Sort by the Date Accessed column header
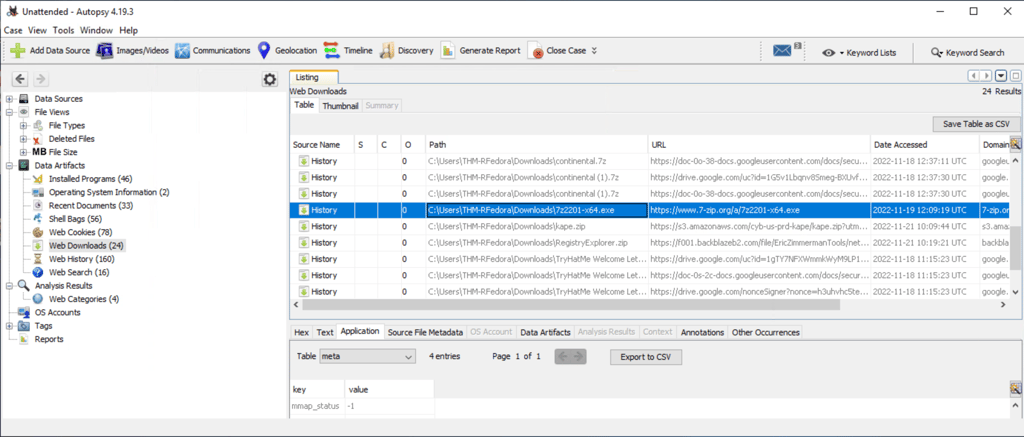The width and height of the screenshot is (1024, 437). click(x=925, y=144)
